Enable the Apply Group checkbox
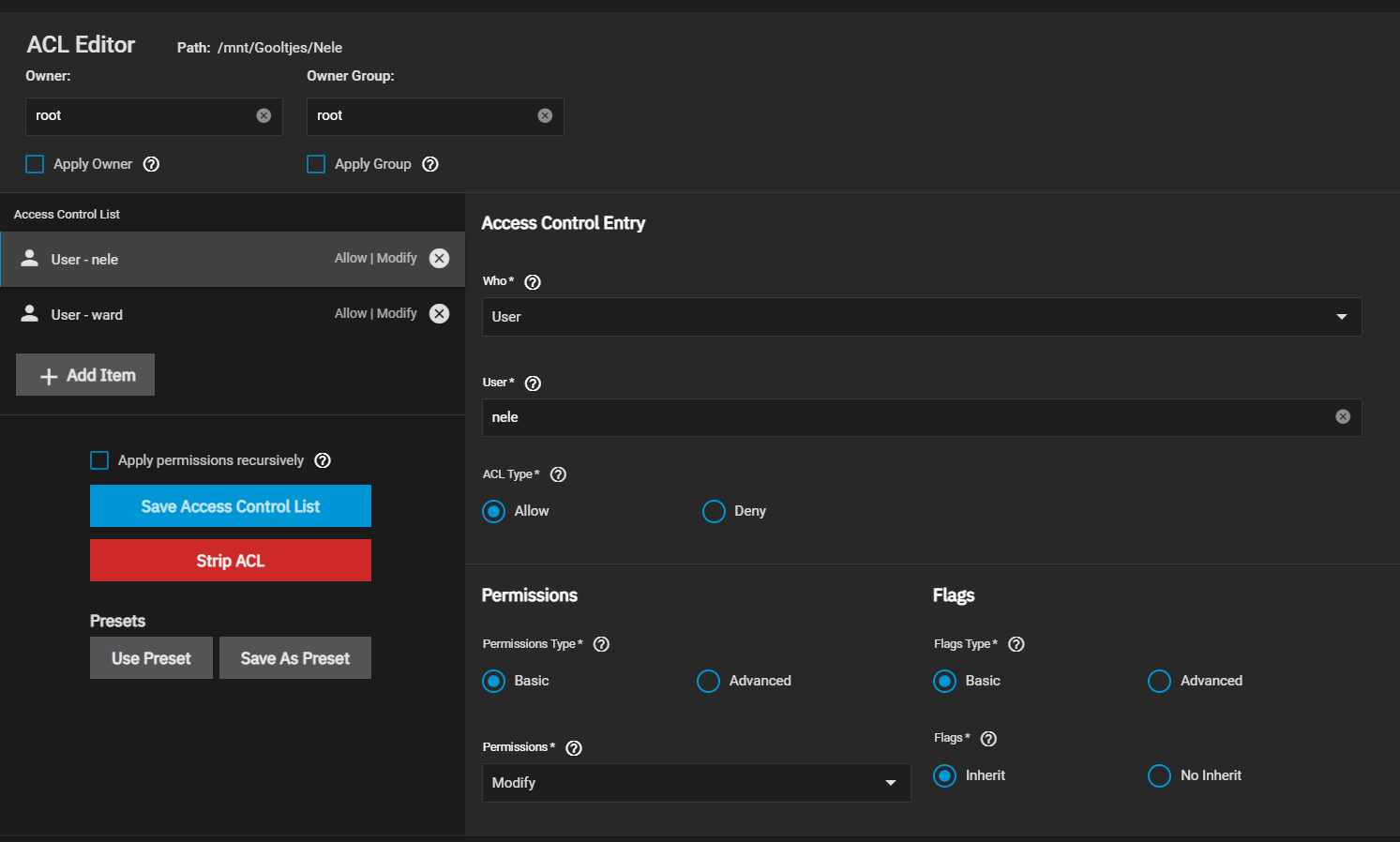1400x842 pixels. coord(316,164)
